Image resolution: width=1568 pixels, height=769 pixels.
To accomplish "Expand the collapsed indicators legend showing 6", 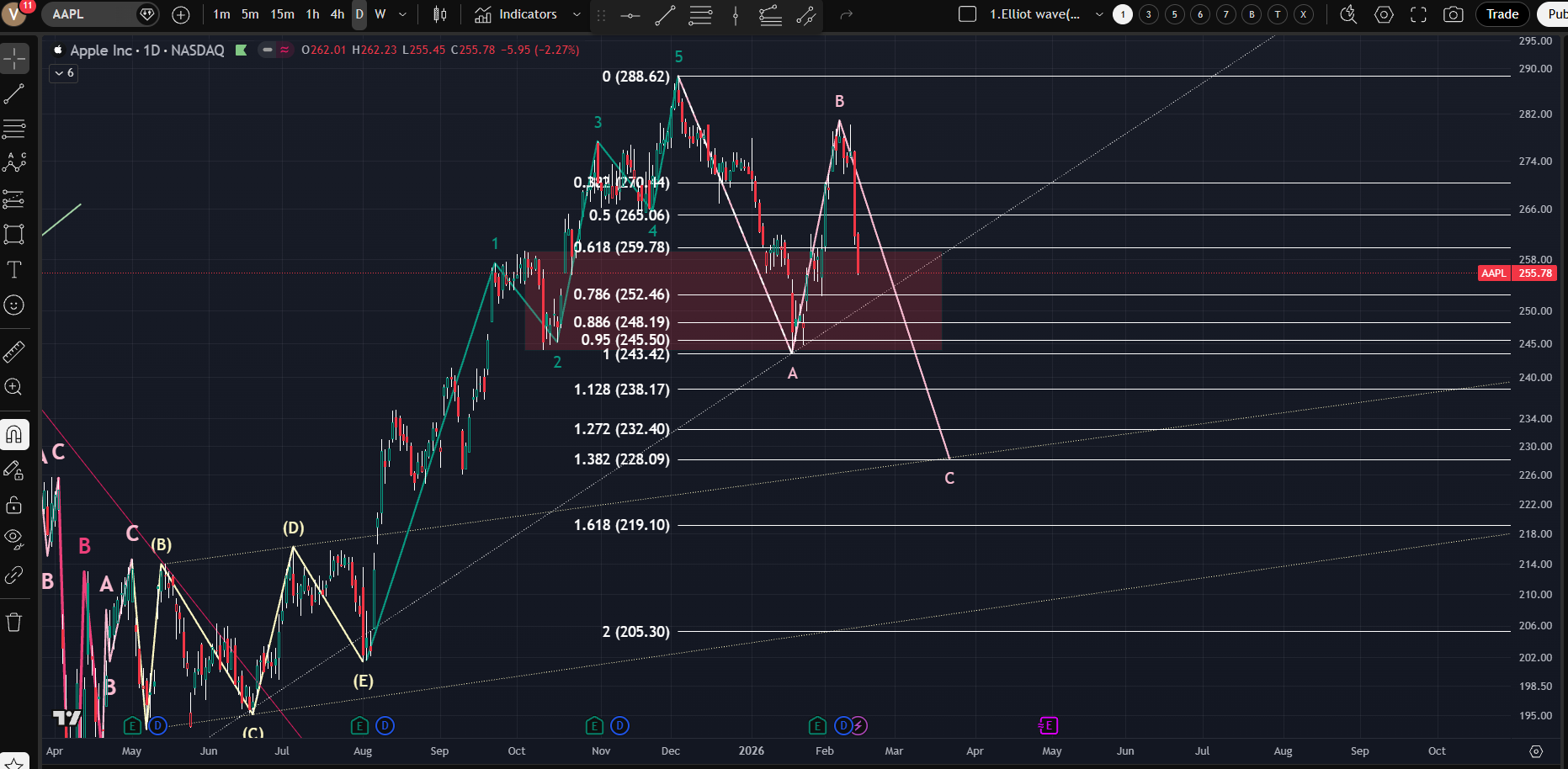I will [64, 73].
